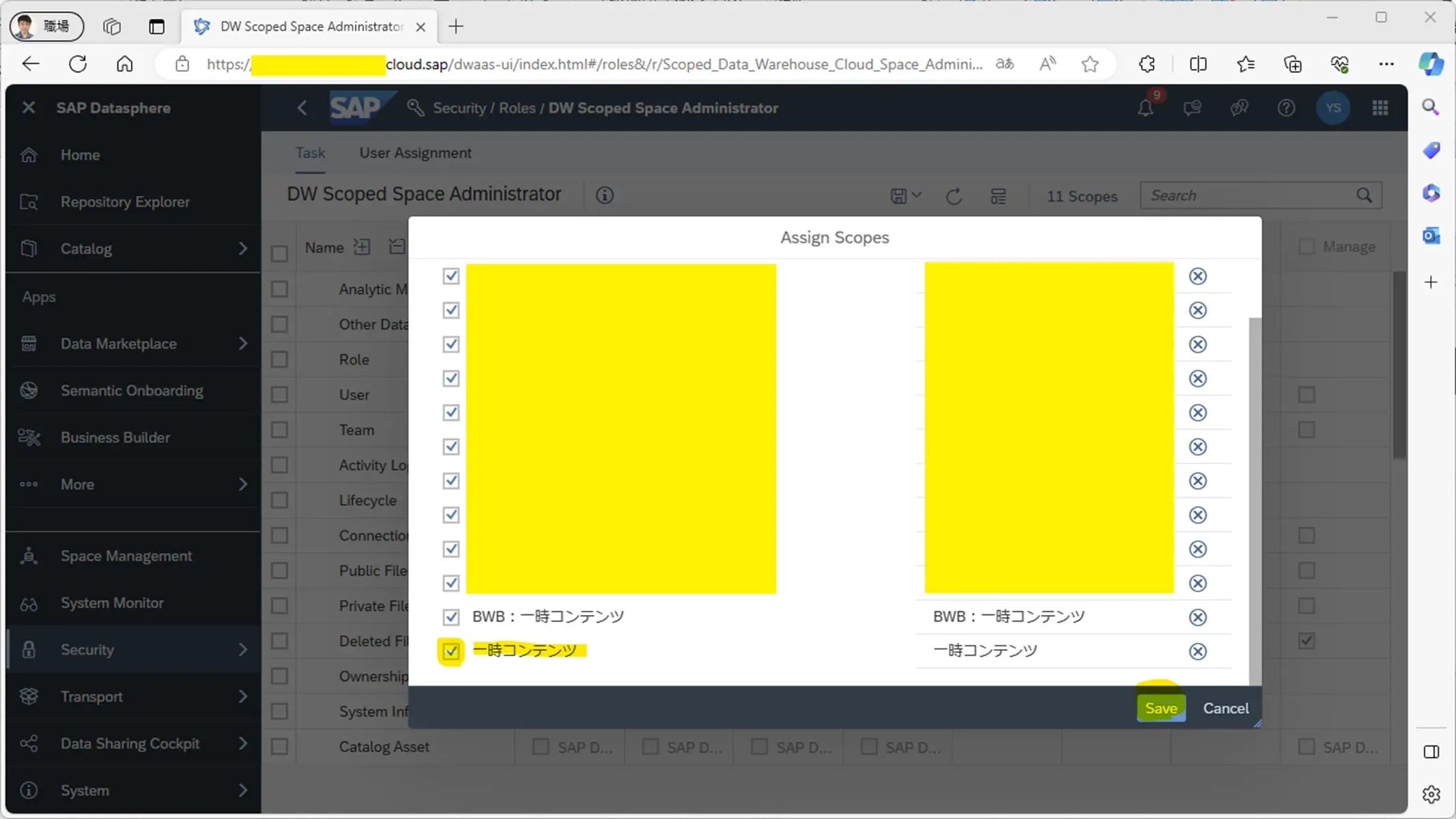Image resolution: width=1456 pixels, height=819 pixels.
Task: Open the scopes list view icon
Action: click(998, 197)
